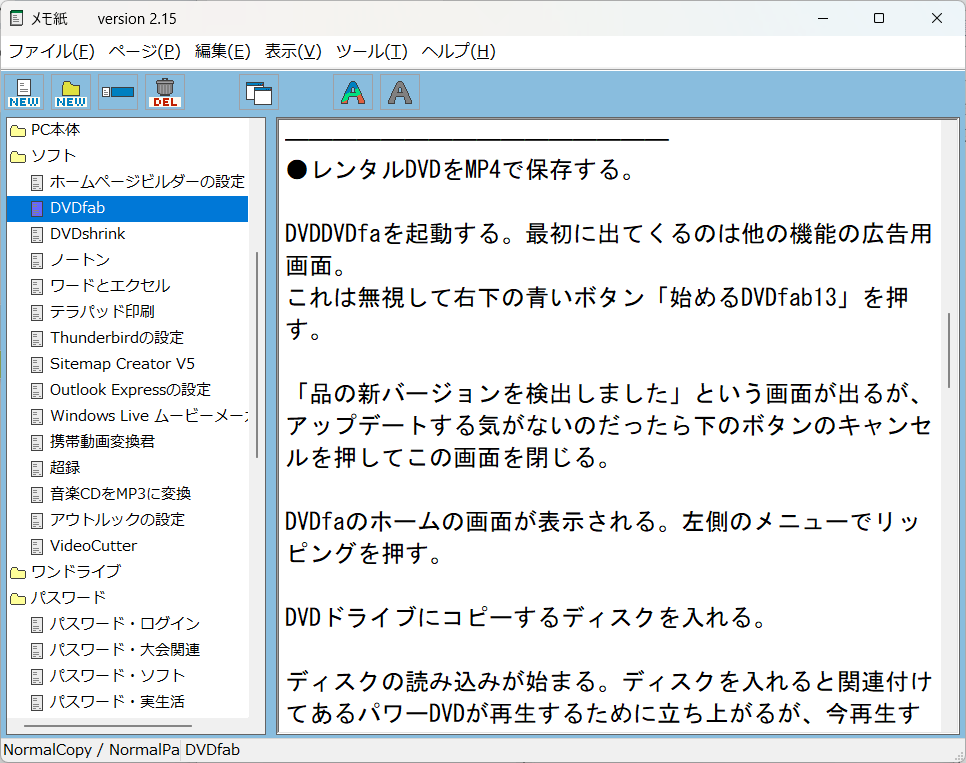Viewport: 966px width, 763px height.
Task: Click page icon beside DVDshrink
Action: pos(37,234)
